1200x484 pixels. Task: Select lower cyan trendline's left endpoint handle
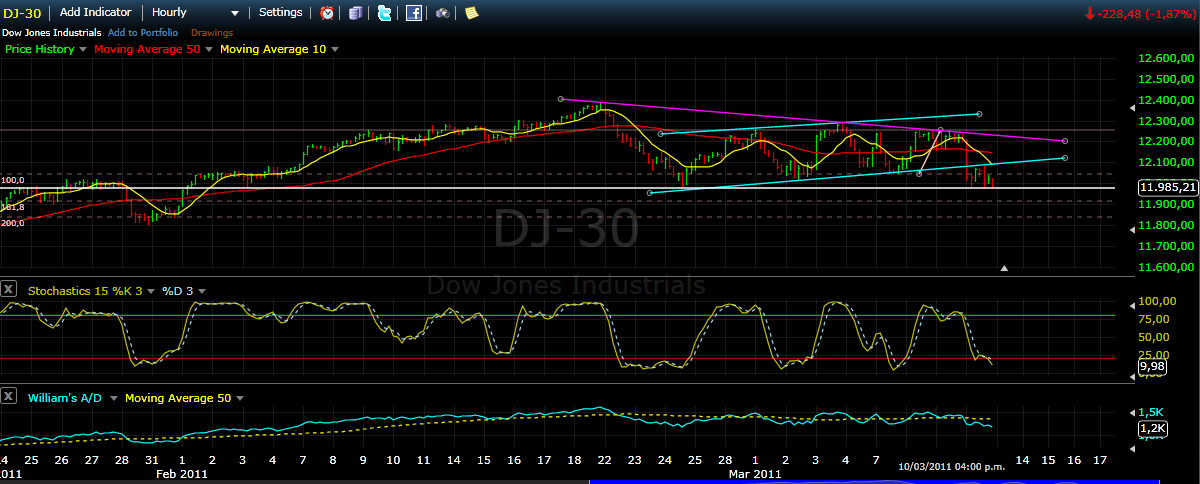(650, 193)
